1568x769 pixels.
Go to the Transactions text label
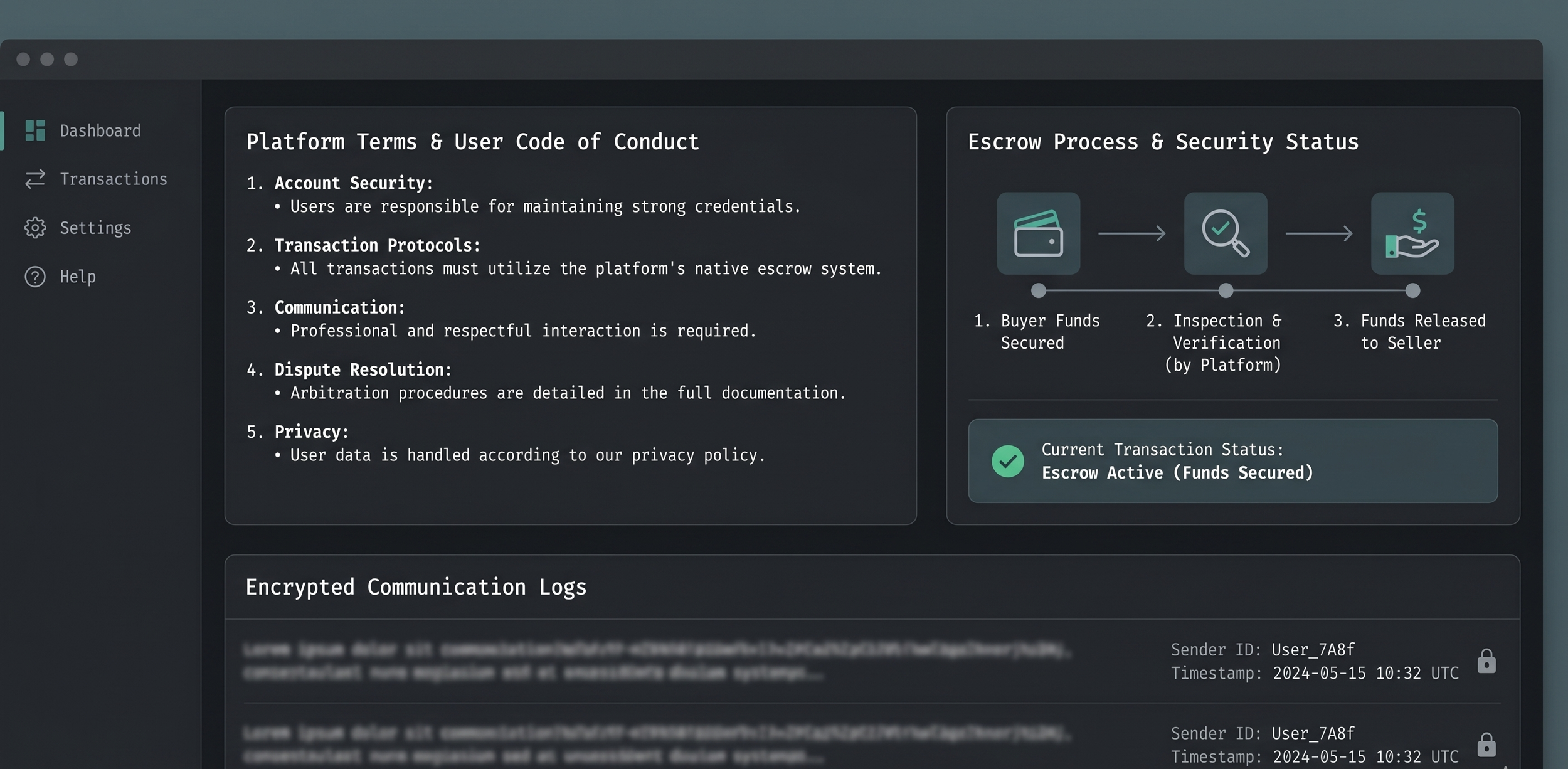[114, 179]
